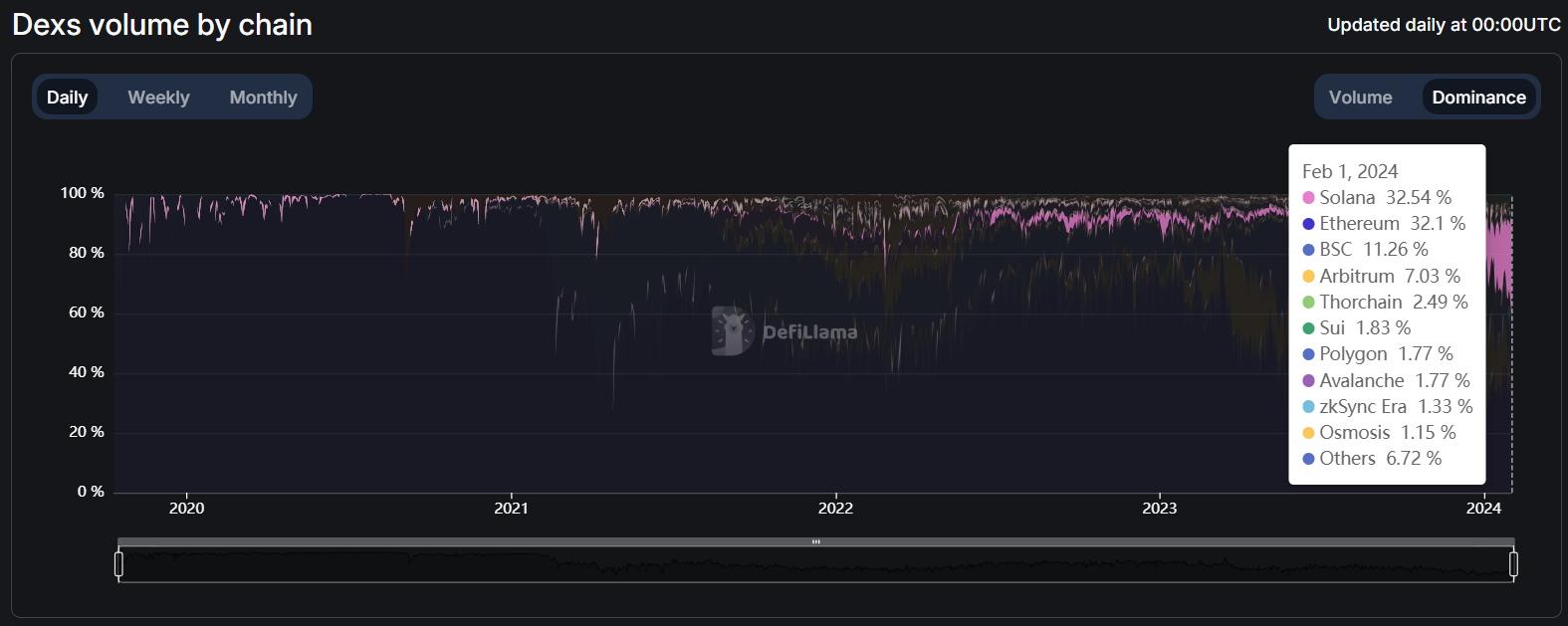Click the 'Polygon 1.77 %' tooltip row
The height and width of the screenshot is (626, 1568).
pos(1378,354)
